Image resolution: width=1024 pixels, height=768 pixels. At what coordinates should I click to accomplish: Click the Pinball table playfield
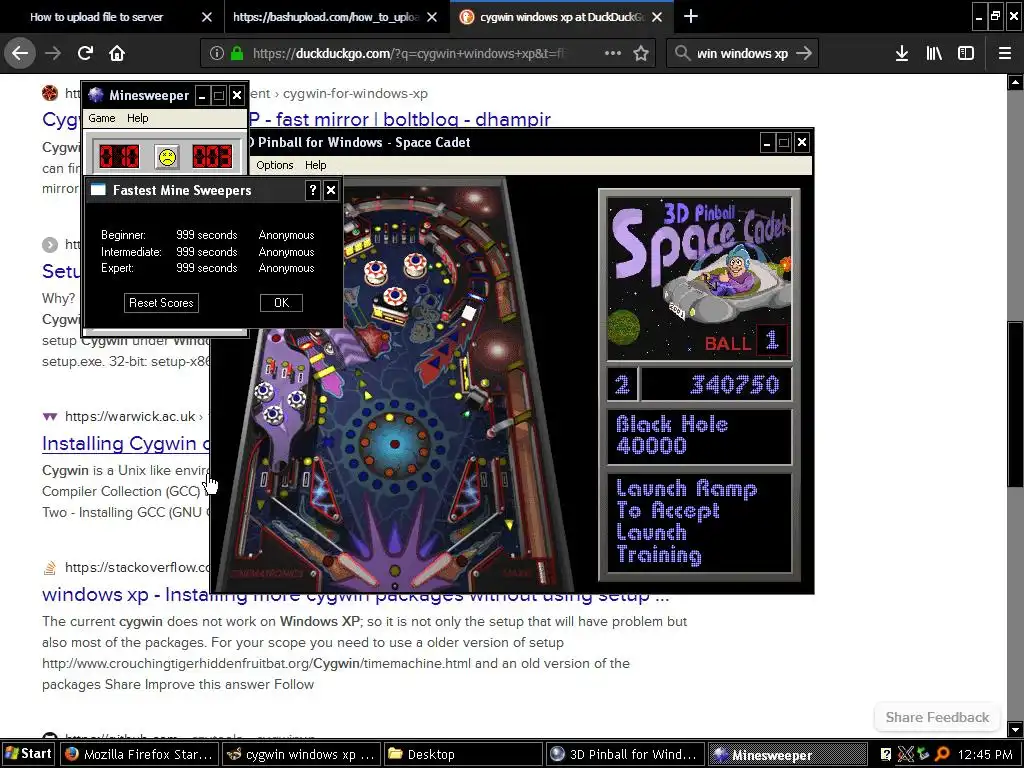click(x=396, y=384)
